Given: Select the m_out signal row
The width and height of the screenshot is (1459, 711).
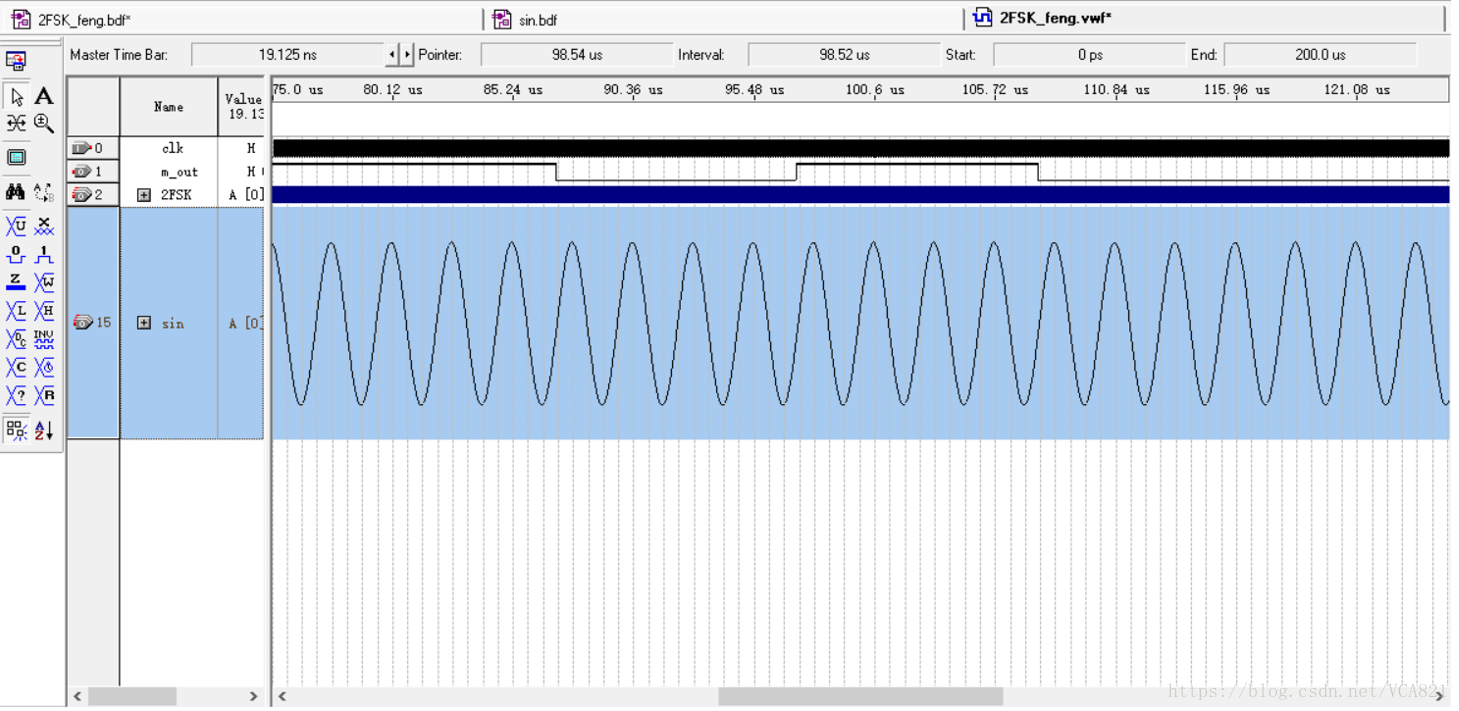Looking at the screenshot, I should tap(166, 171).
